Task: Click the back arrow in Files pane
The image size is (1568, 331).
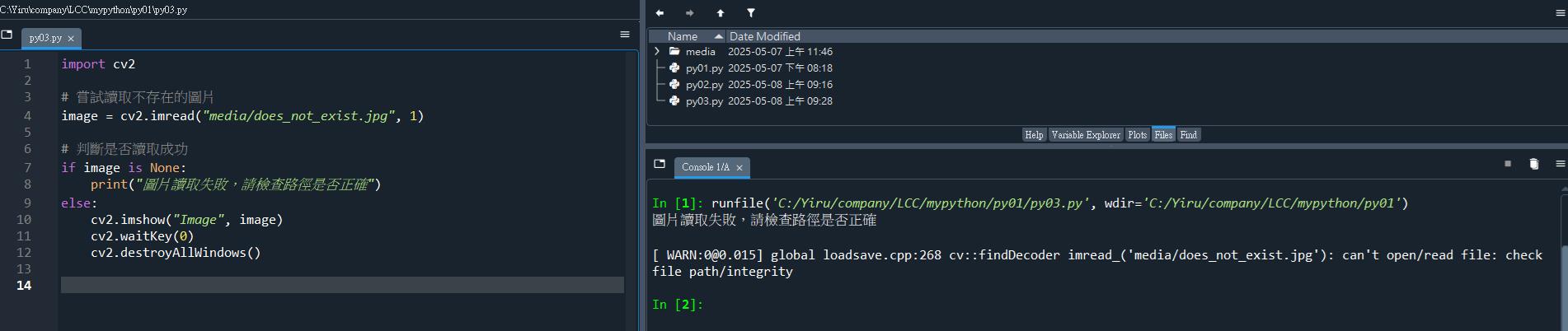Action: click(660, 13)
